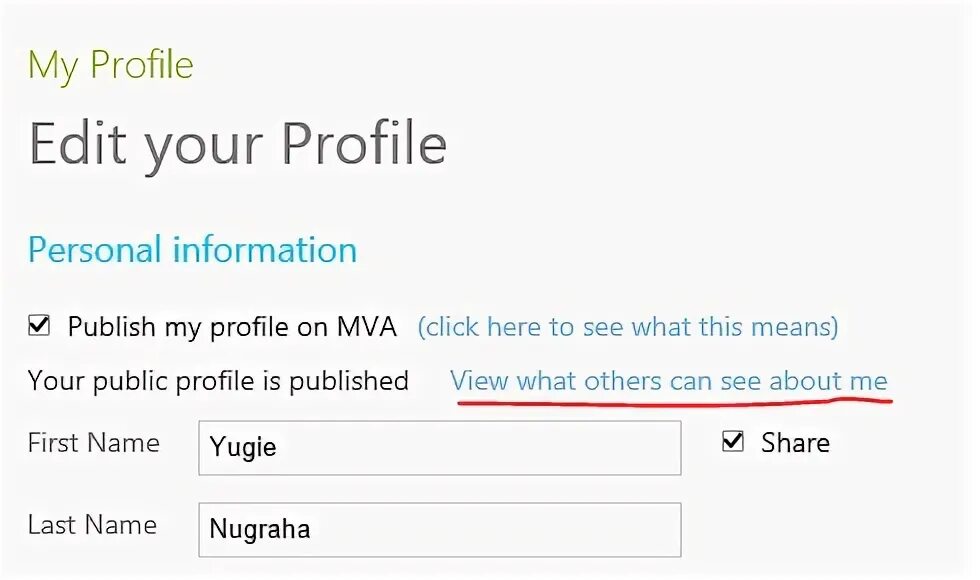Viewport: 980px width, 580px height.
Task: Click the Edit your Profile page title
Action: point(238,144)
